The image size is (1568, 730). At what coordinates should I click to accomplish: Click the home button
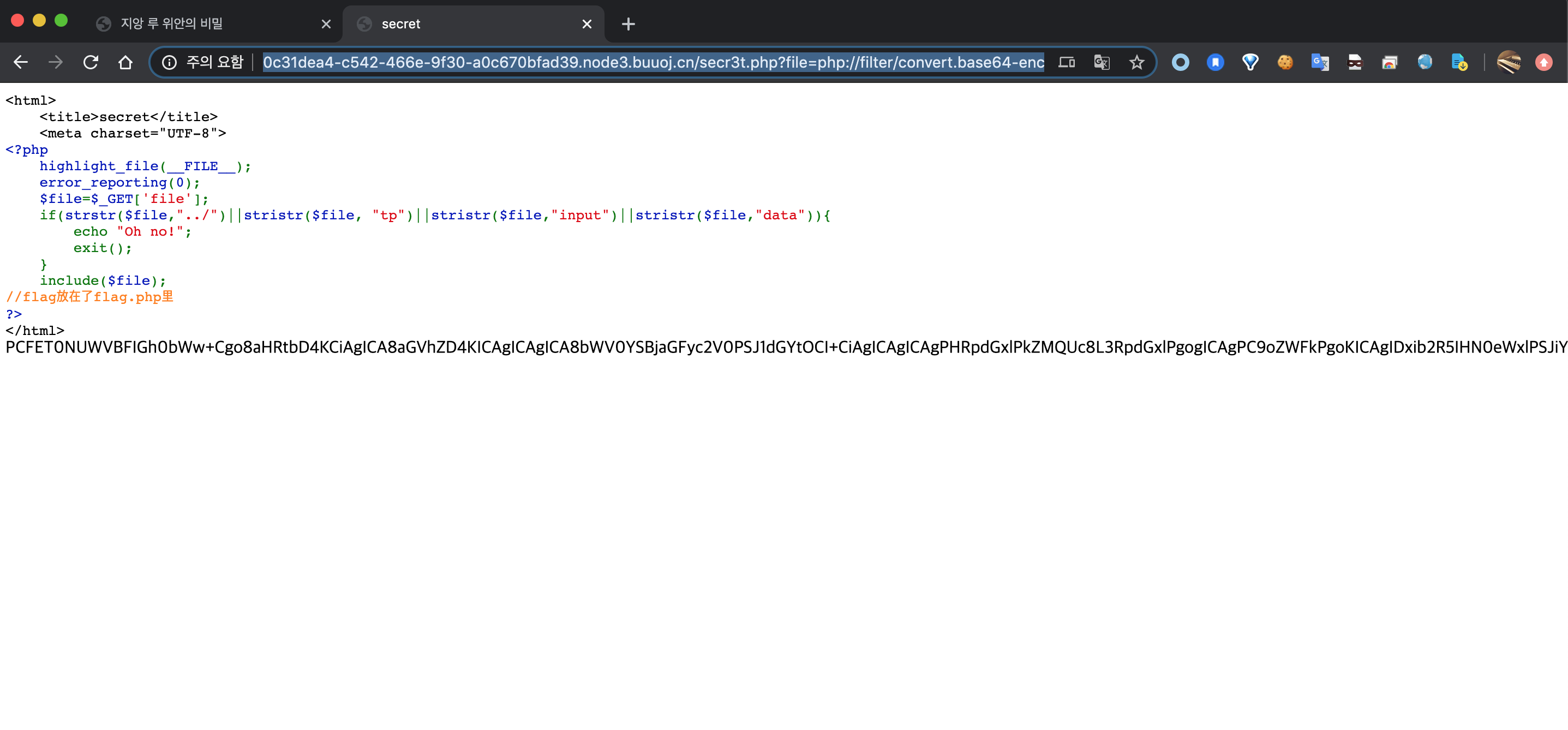pos(125,62)
